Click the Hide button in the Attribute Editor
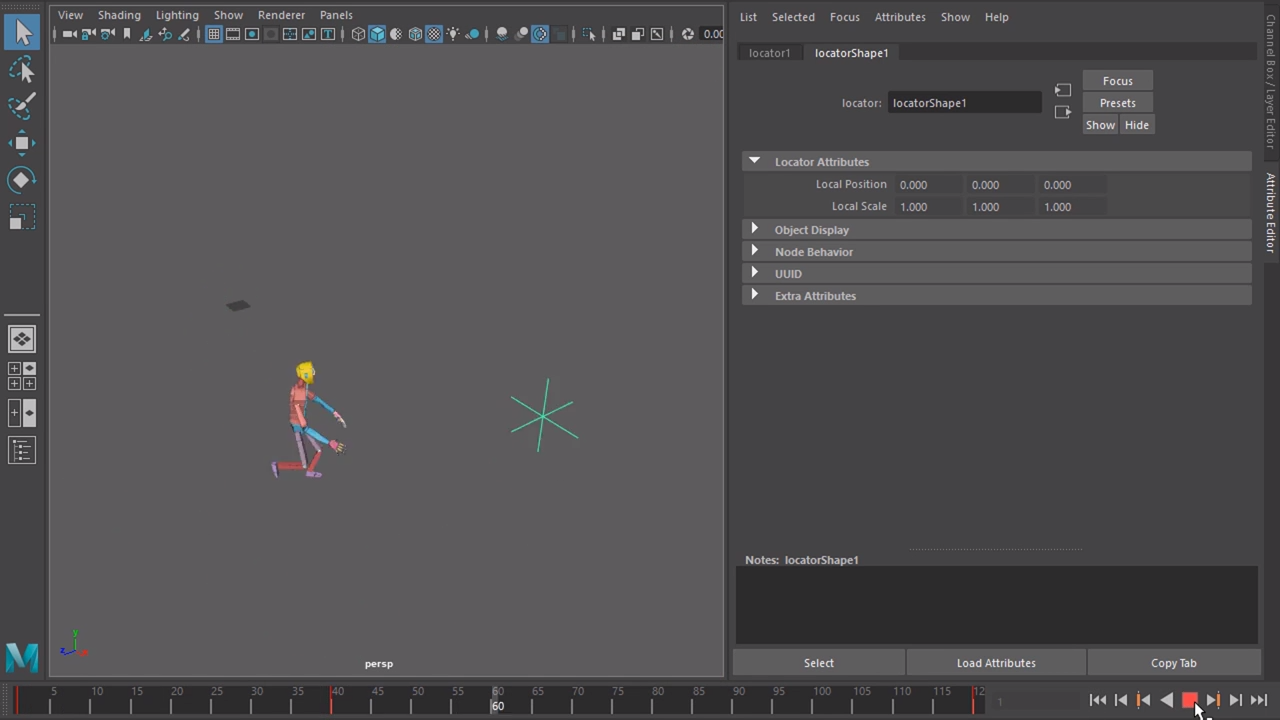 point(1136,124)
